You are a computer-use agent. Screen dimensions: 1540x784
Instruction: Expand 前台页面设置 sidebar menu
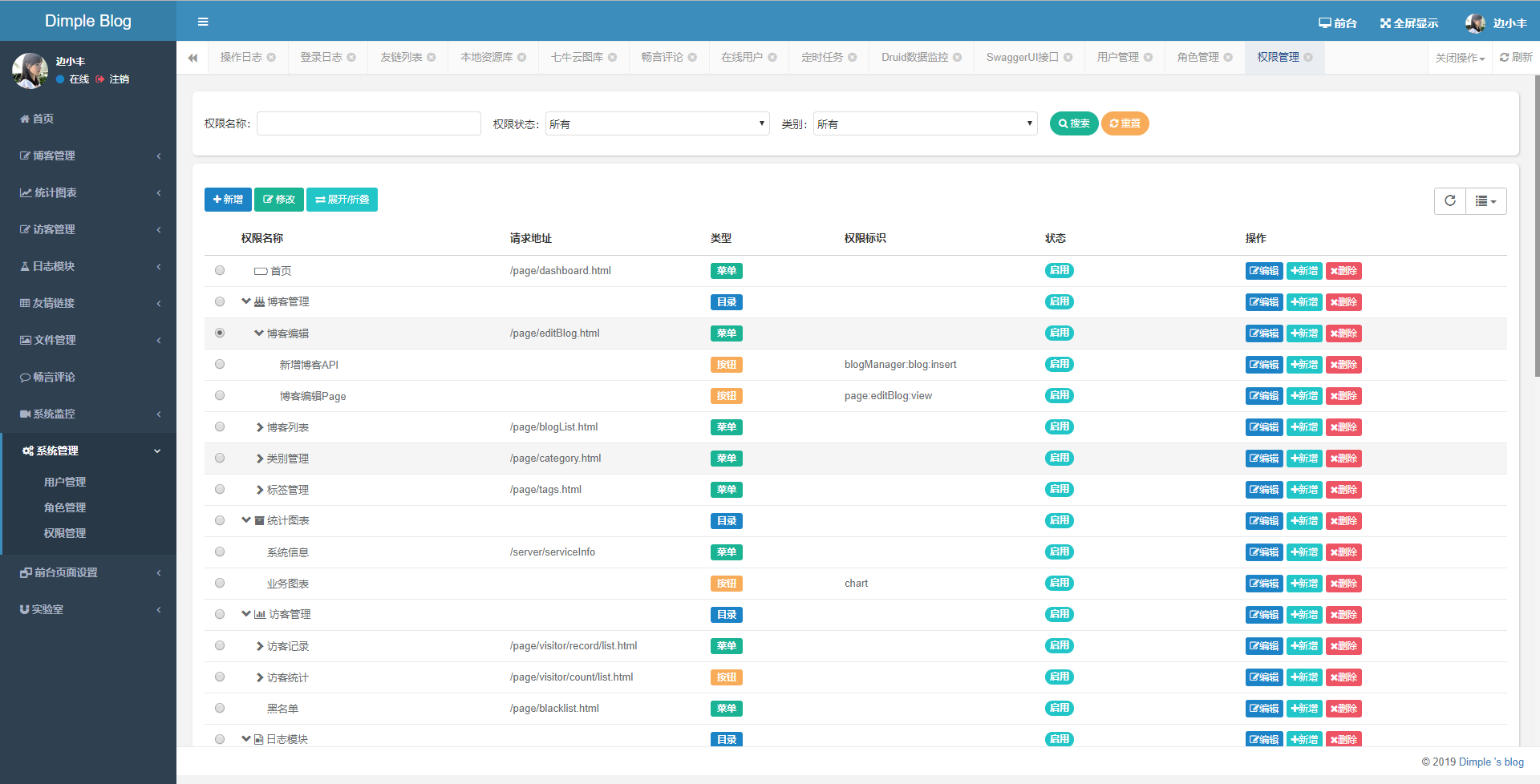point(88,572)
